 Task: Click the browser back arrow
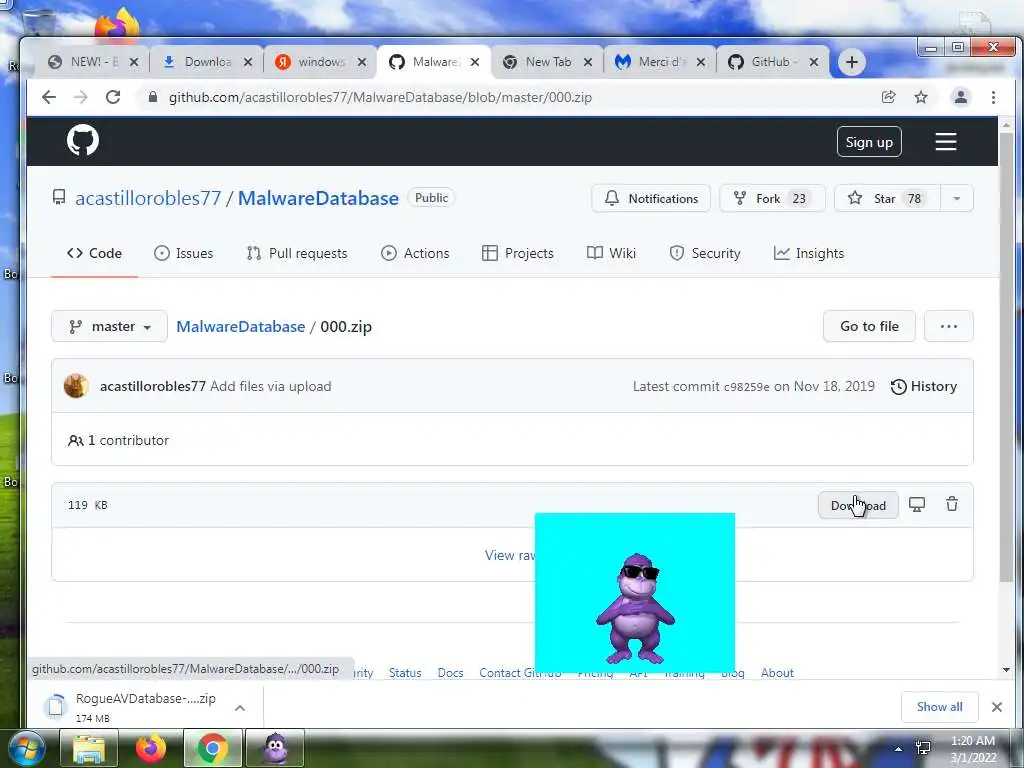[49, 97]
